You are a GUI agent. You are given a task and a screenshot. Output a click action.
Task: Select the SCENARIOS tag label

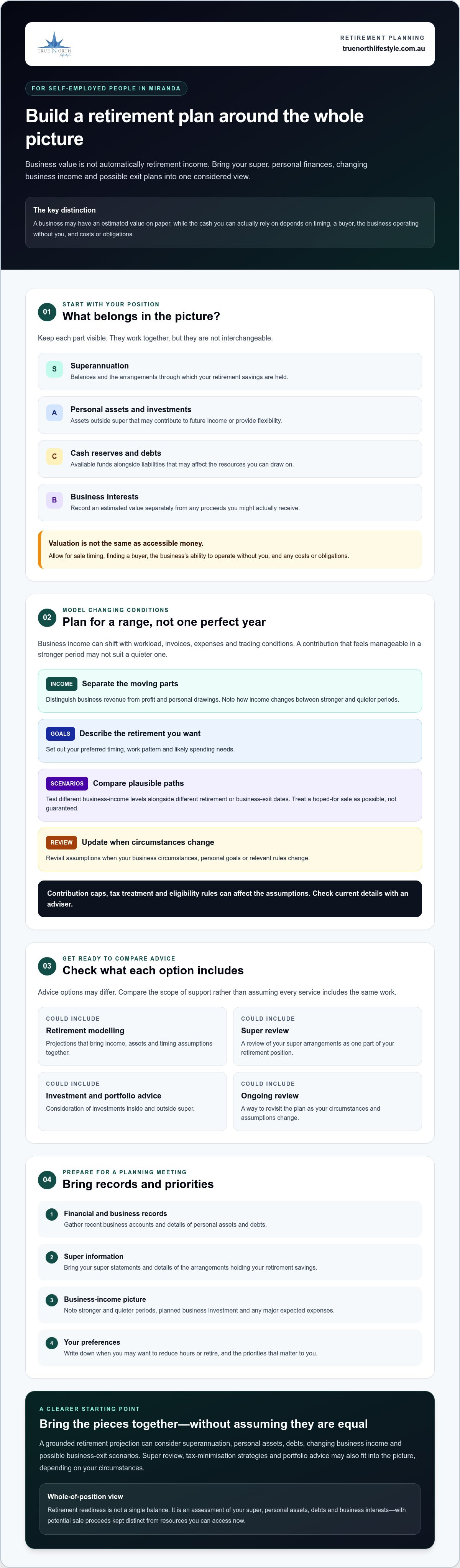(x=67, y=784)
